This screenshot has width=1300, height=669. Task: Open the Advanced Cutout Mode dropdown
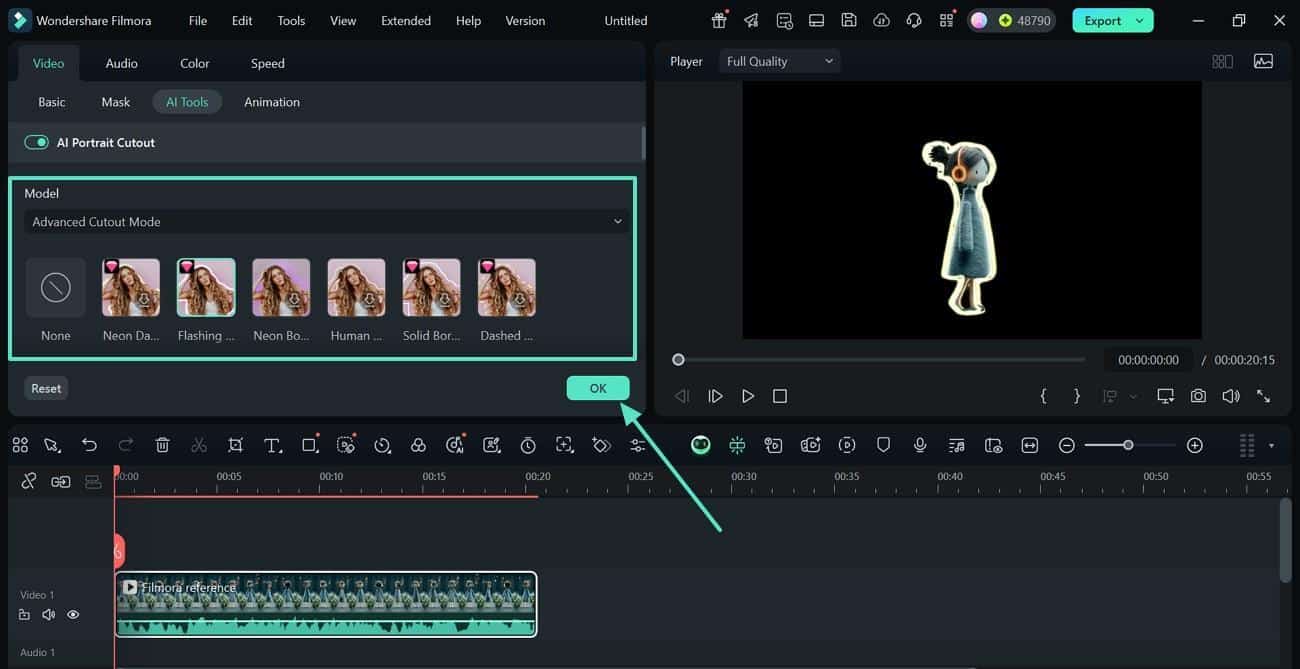click(326, 221)
